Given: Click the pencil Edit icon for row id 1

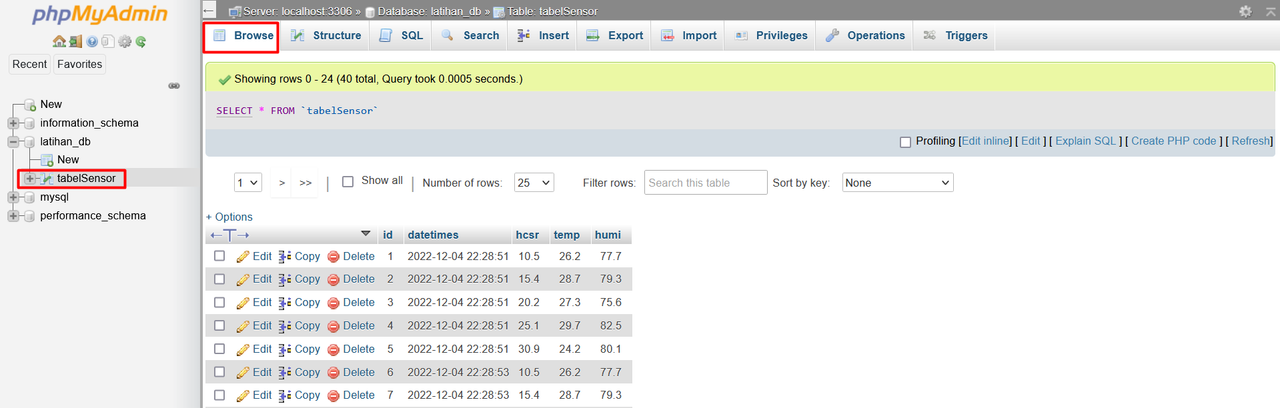Looking at the screenshot, I should pos(243,256).
